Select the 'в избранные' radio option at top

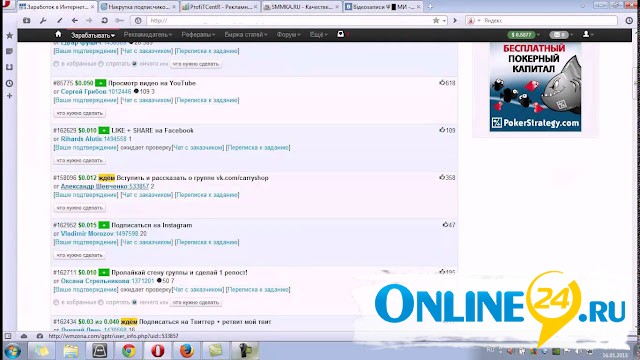56,64
